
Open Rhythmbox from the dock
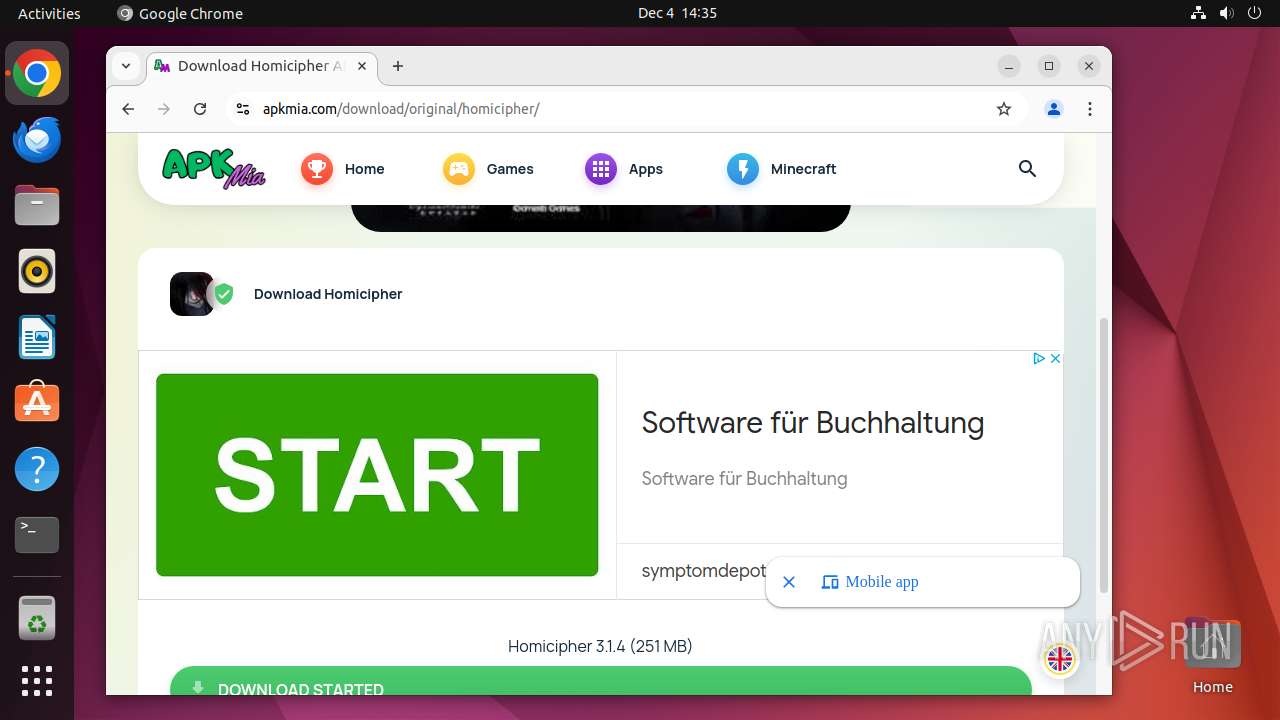37,271
